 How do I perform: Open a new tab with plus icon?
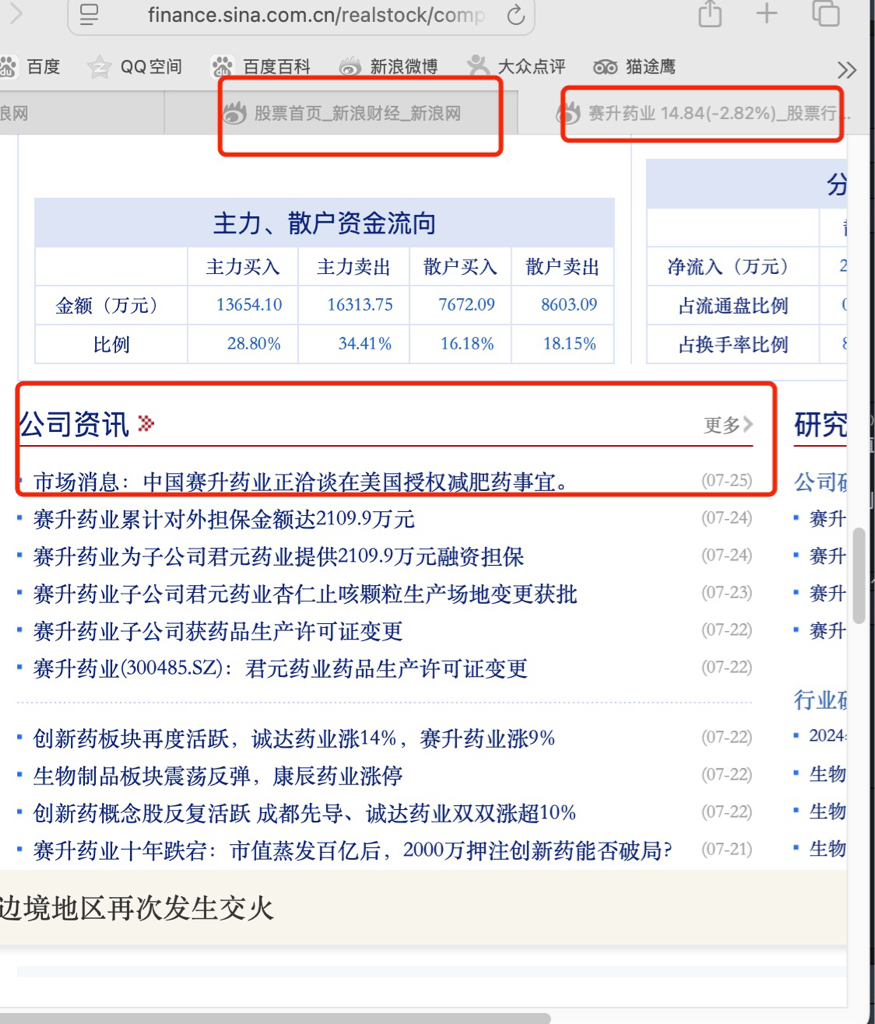[x=767, y=14]
